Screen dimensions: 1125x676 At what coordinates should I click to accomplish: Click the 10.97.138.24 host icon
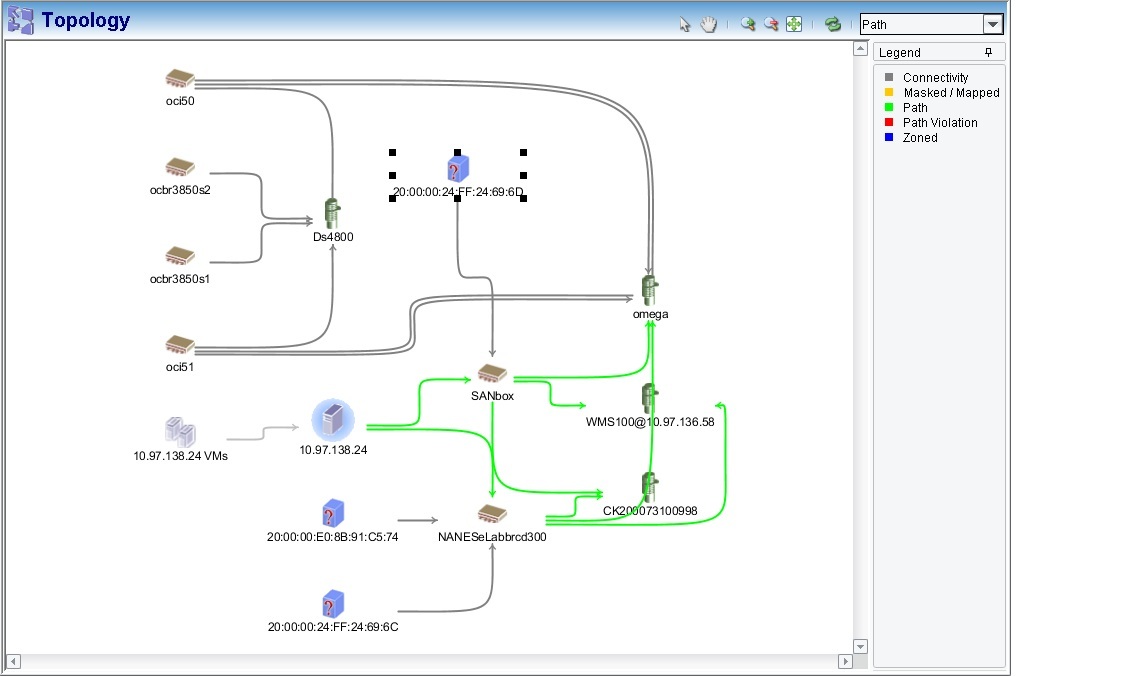(333, 420)
